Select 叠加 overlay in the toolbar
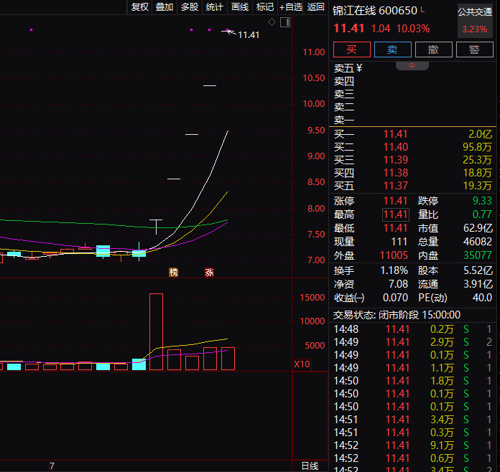500x472 pixels. pos(165,7)
